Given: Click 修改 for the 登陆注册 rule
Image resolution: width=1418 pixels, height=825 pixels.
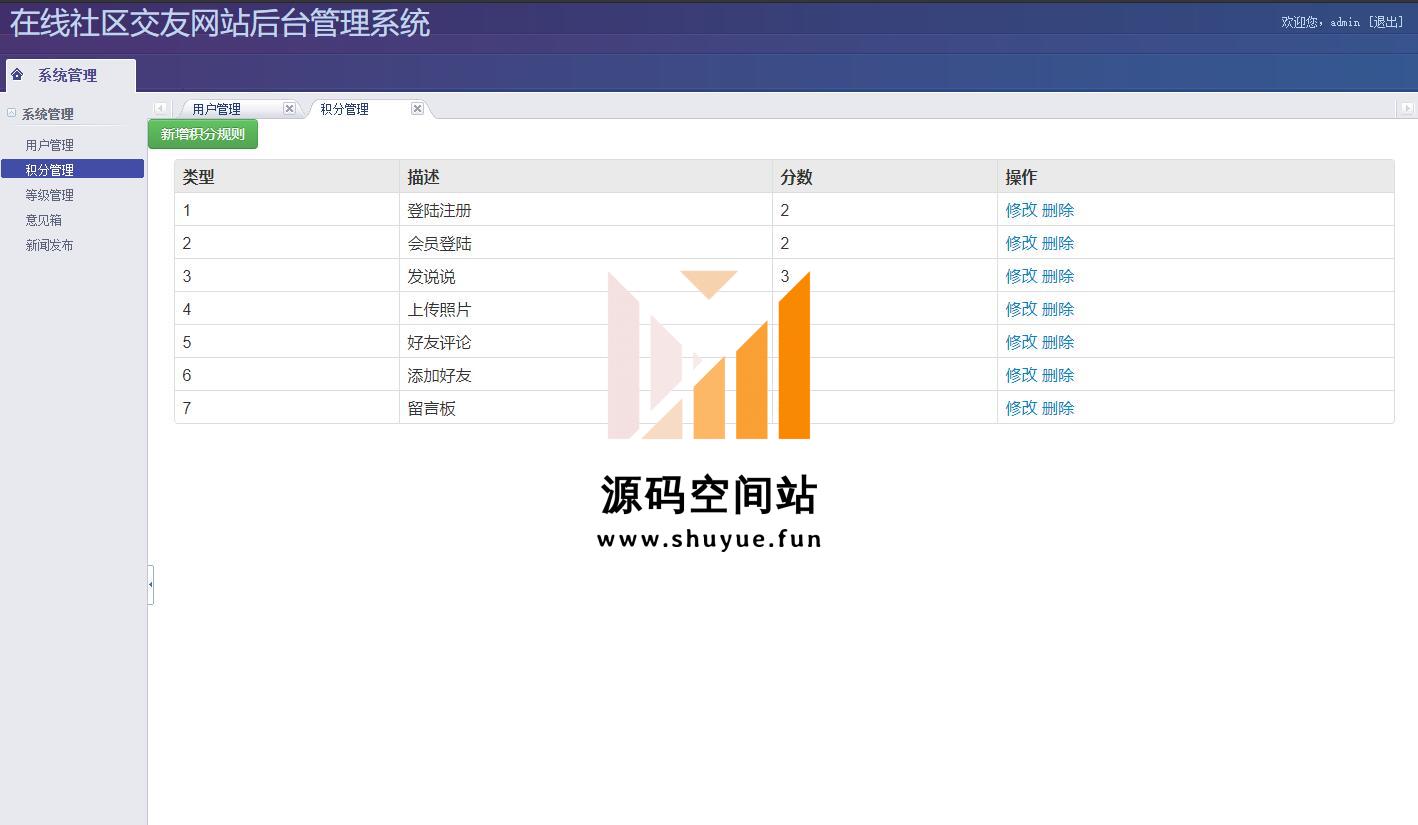Looking at the screenshot, I should point(1021,210).
